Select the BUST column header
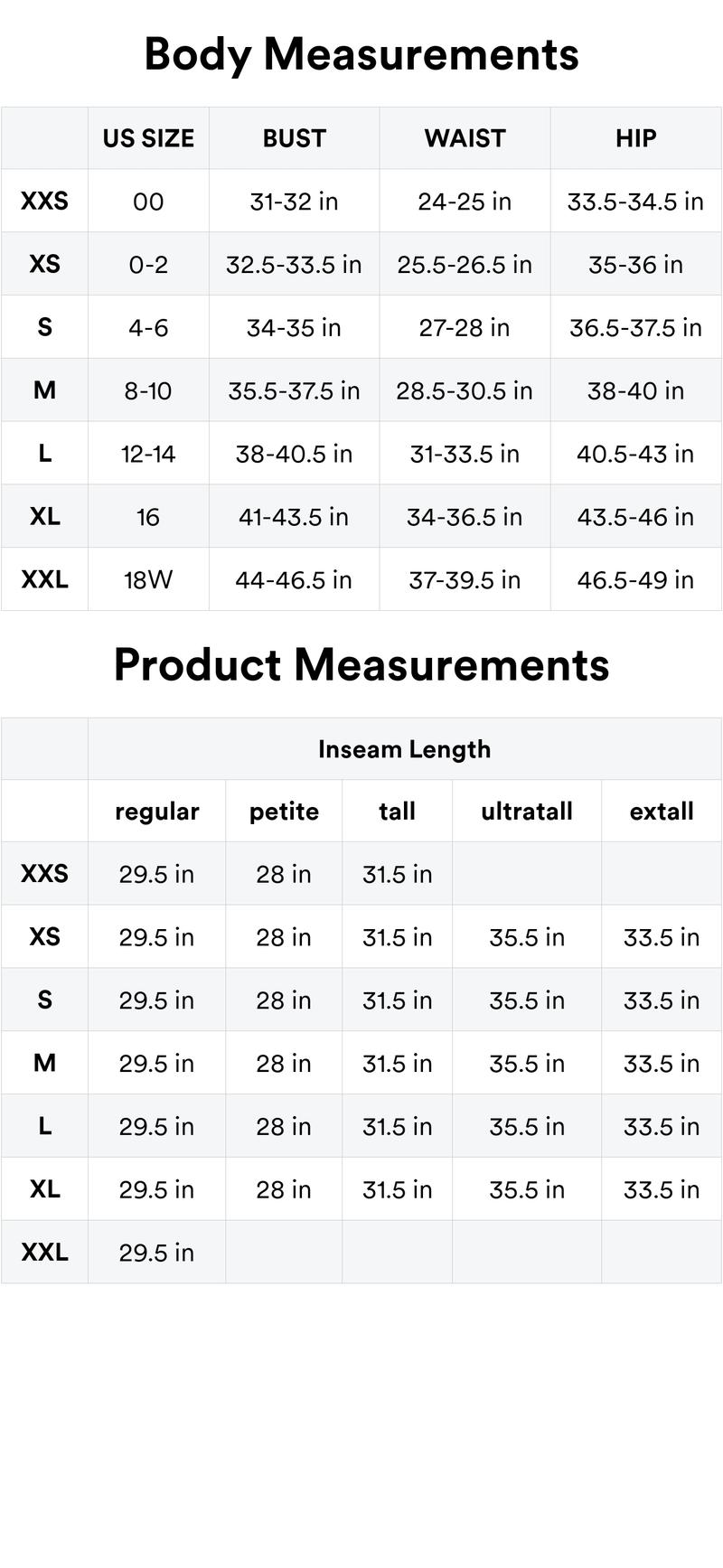The width and height of the screenshot is (723, 1568). click(x=294, y=138)
